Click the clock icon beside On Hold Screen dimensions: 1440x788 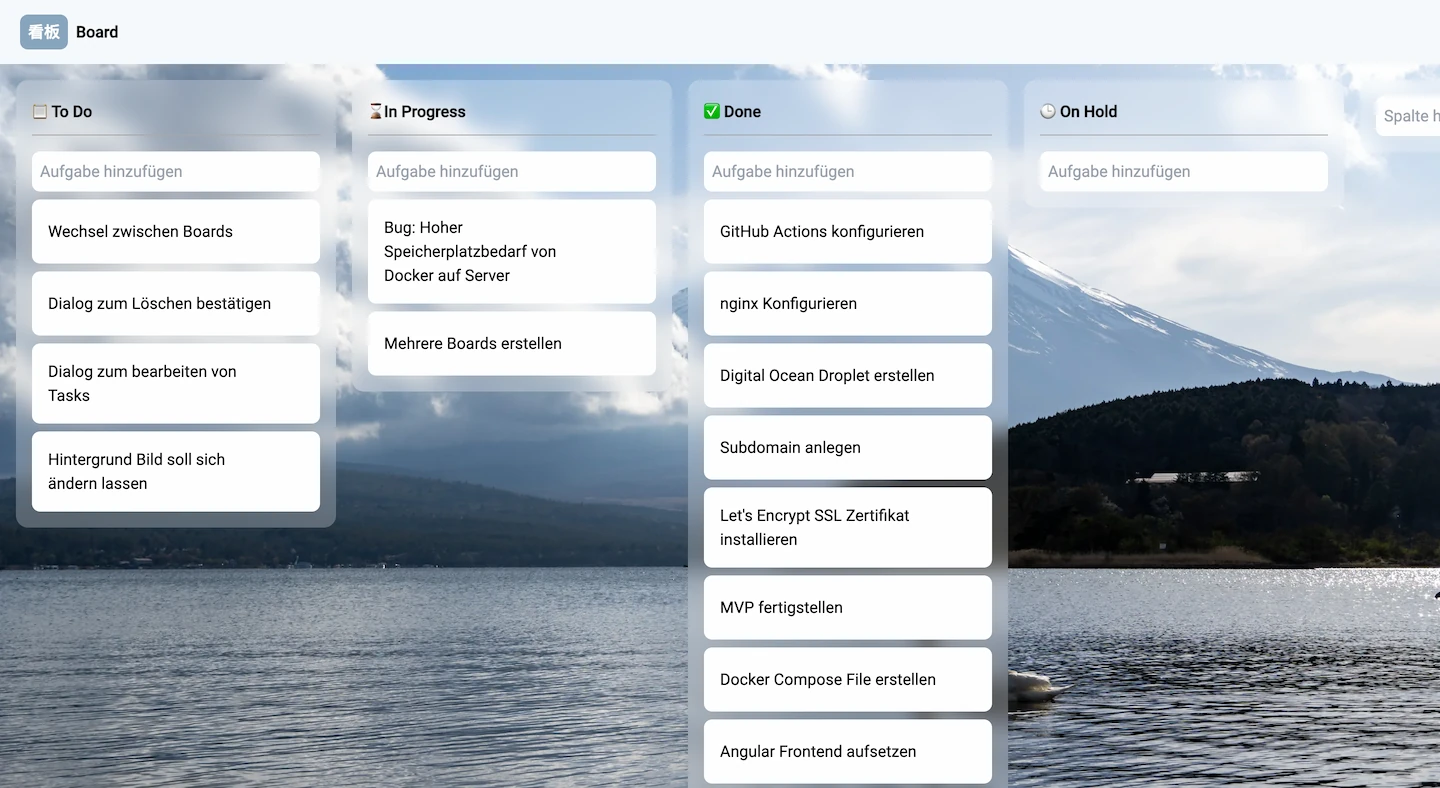[1046, 111]
